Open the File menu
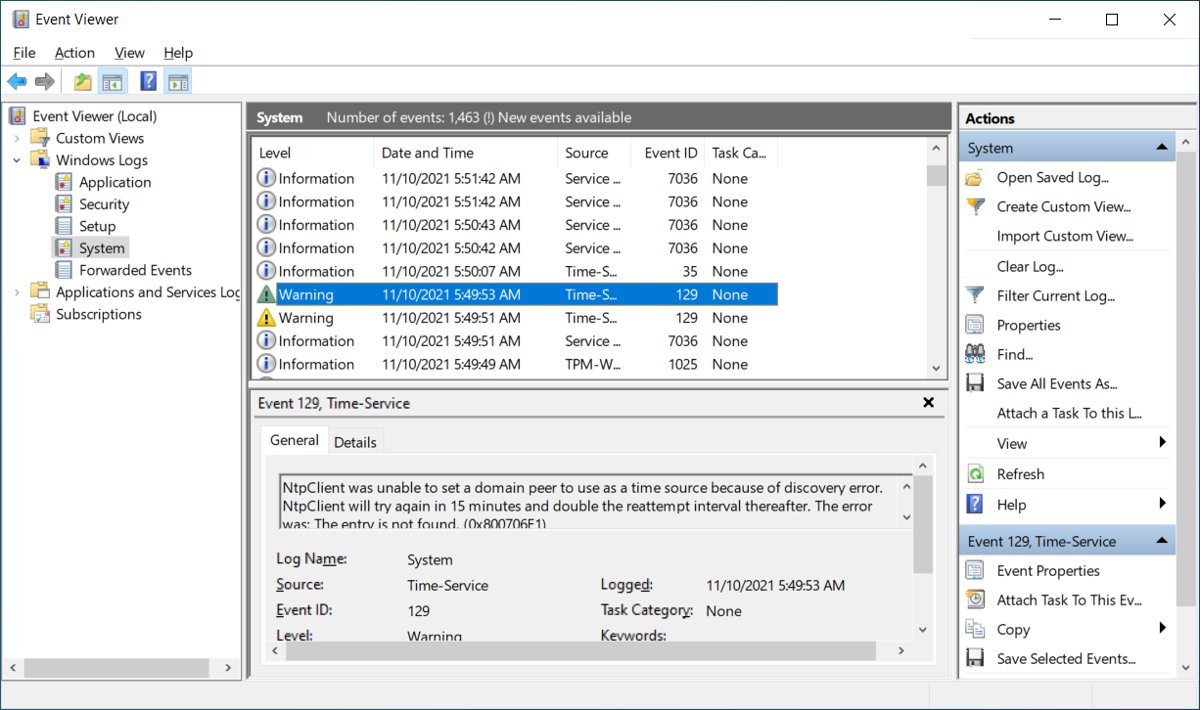 [24, 53]
